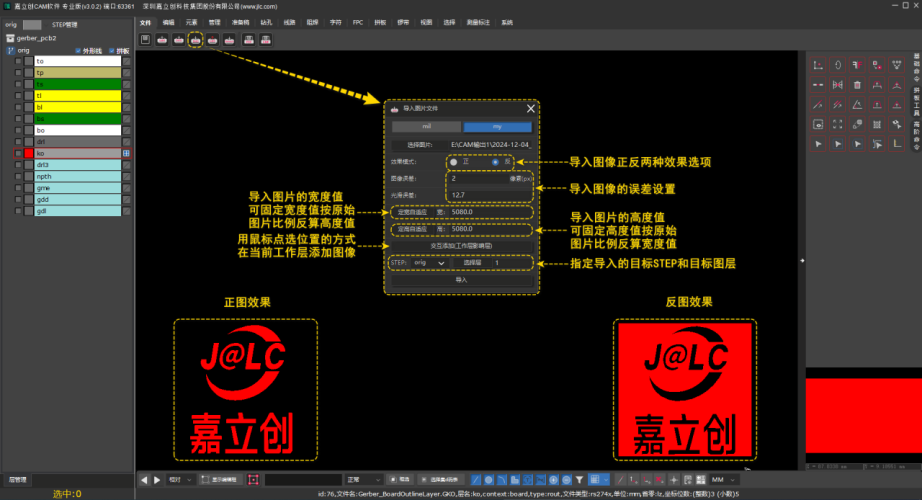Click the image error value field showing 2
The width and height of the screenshot is (922, 500).
(478, 178)
